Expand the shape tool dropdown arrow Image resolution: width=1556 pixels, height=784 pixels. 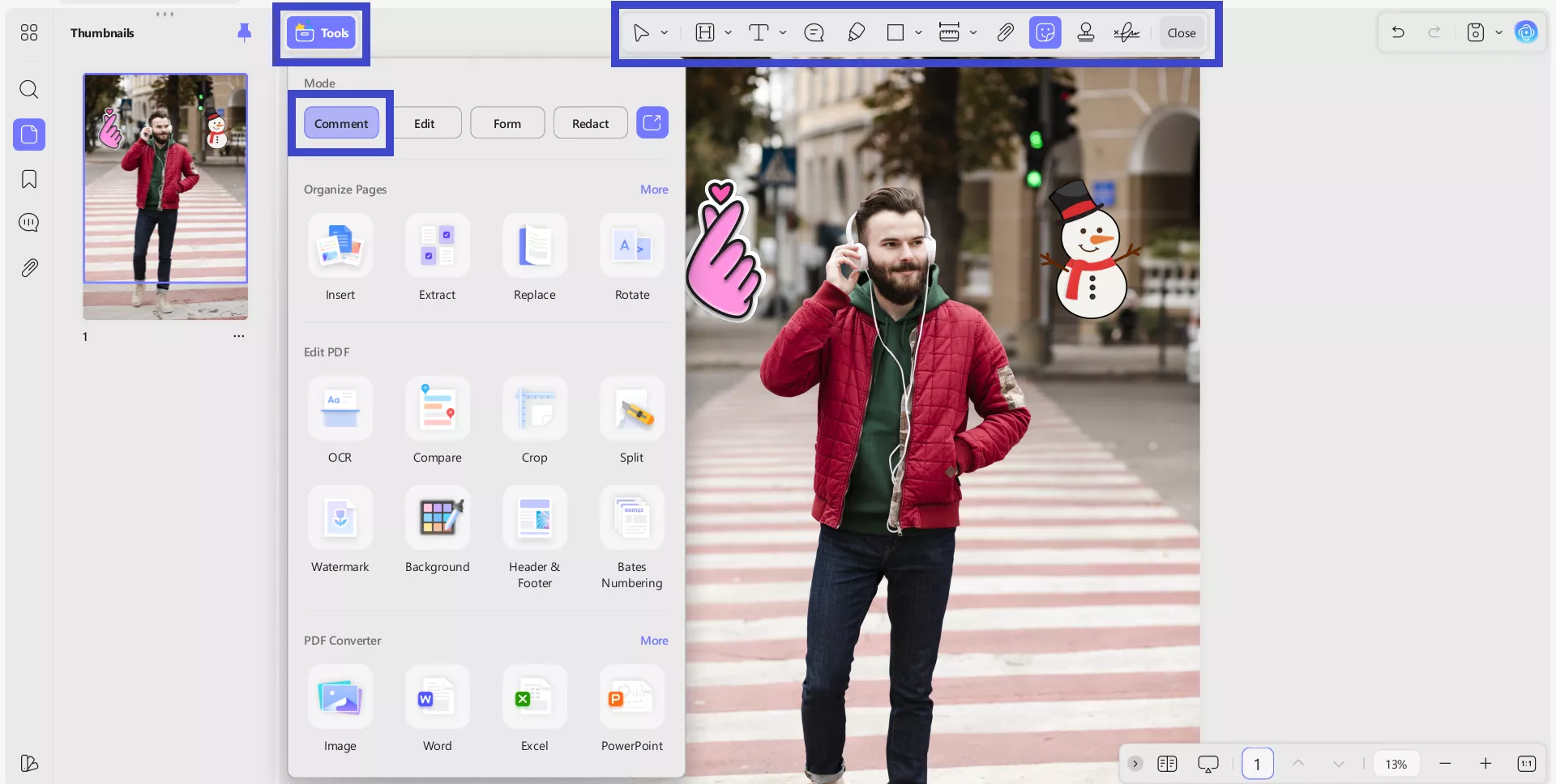click(x=918, y=32)
